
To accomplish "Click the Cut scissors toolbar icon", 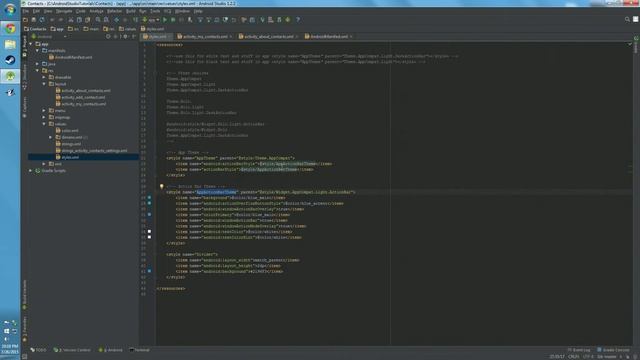I will click(71, 20).
